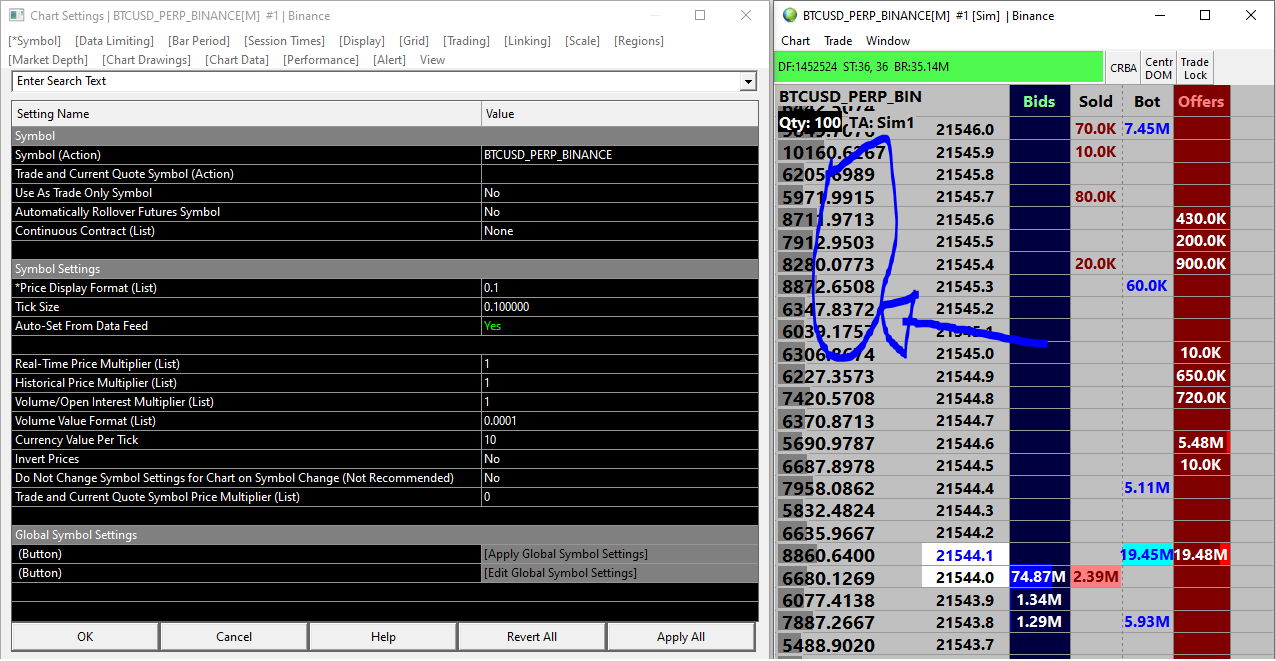Viewport: 1276px width, 661px height.
Task: Click the OK button
Action: [85, 637]
